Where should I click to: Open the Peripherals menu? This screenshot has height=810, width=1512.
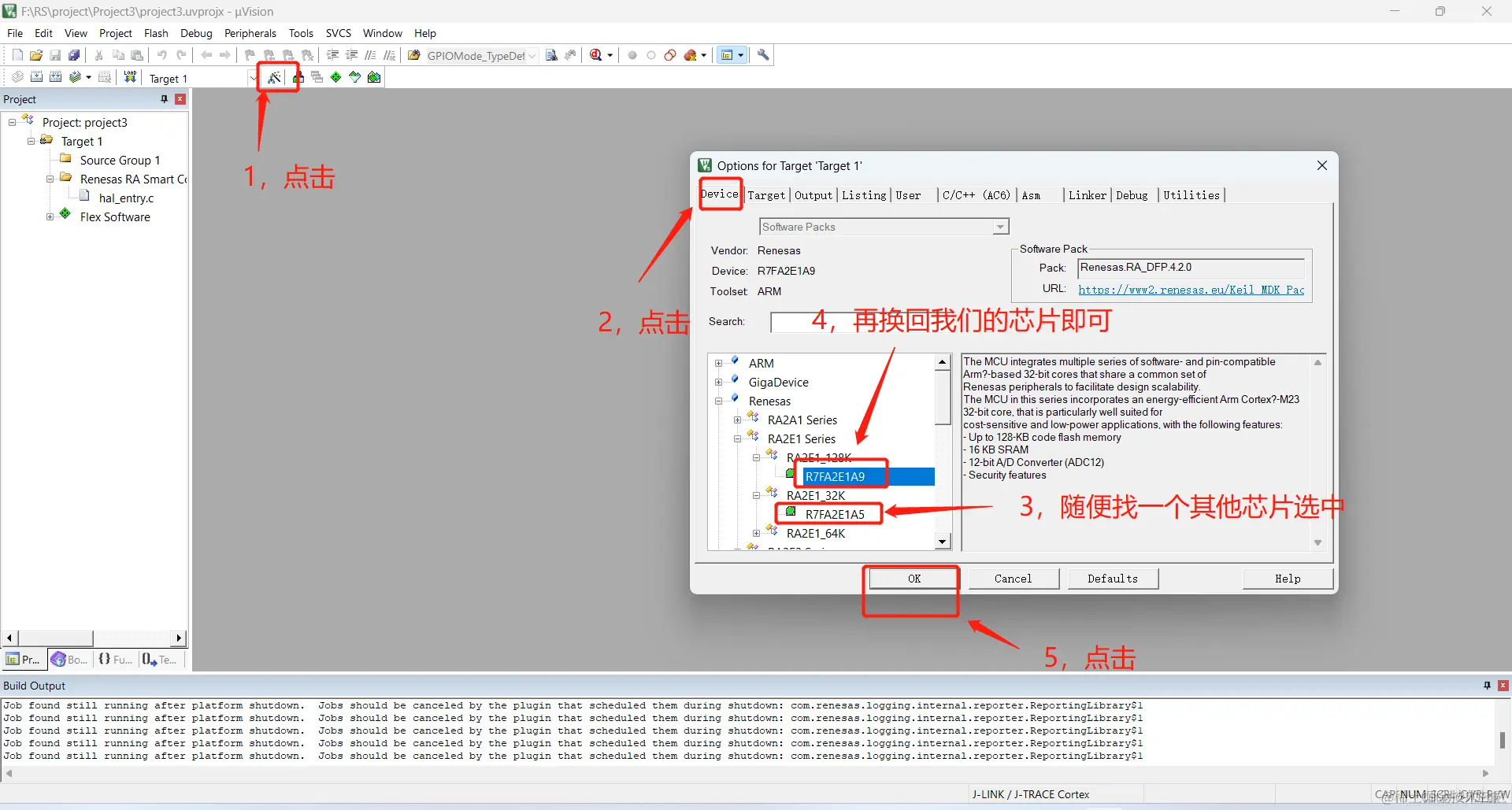(x=250, y=33)
